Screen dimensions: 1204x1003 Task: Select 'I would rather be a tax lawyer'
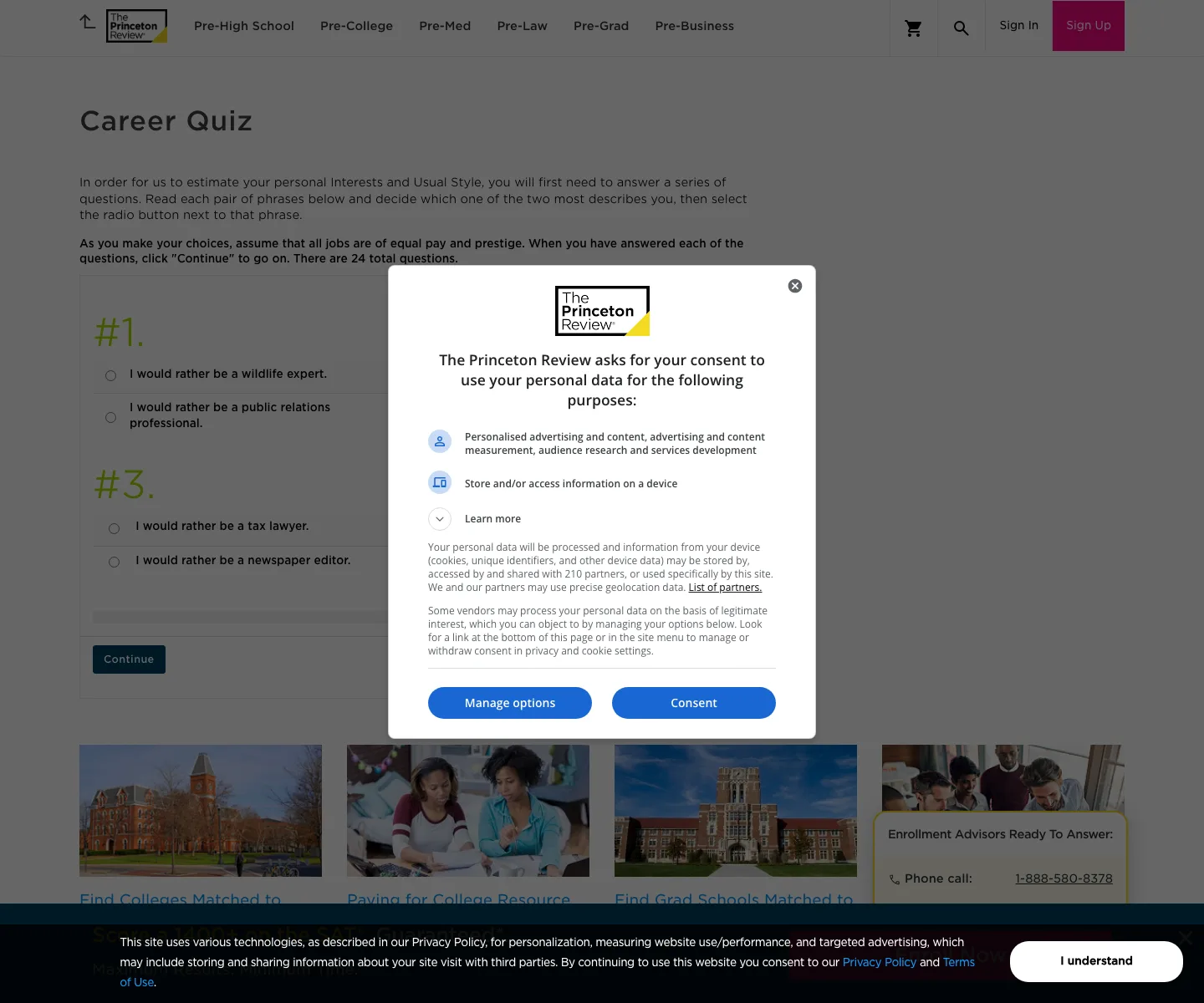[x=114, y=528]
